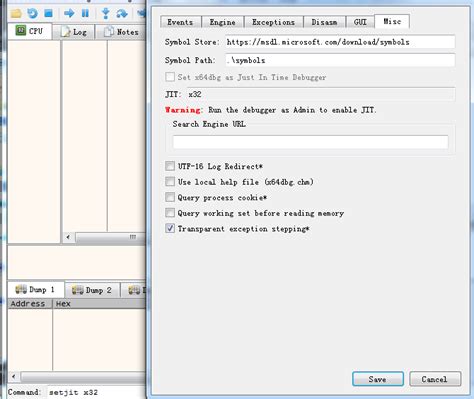
Task: Click the Hex column header in the dump
Action: click(x=99, y=304)
